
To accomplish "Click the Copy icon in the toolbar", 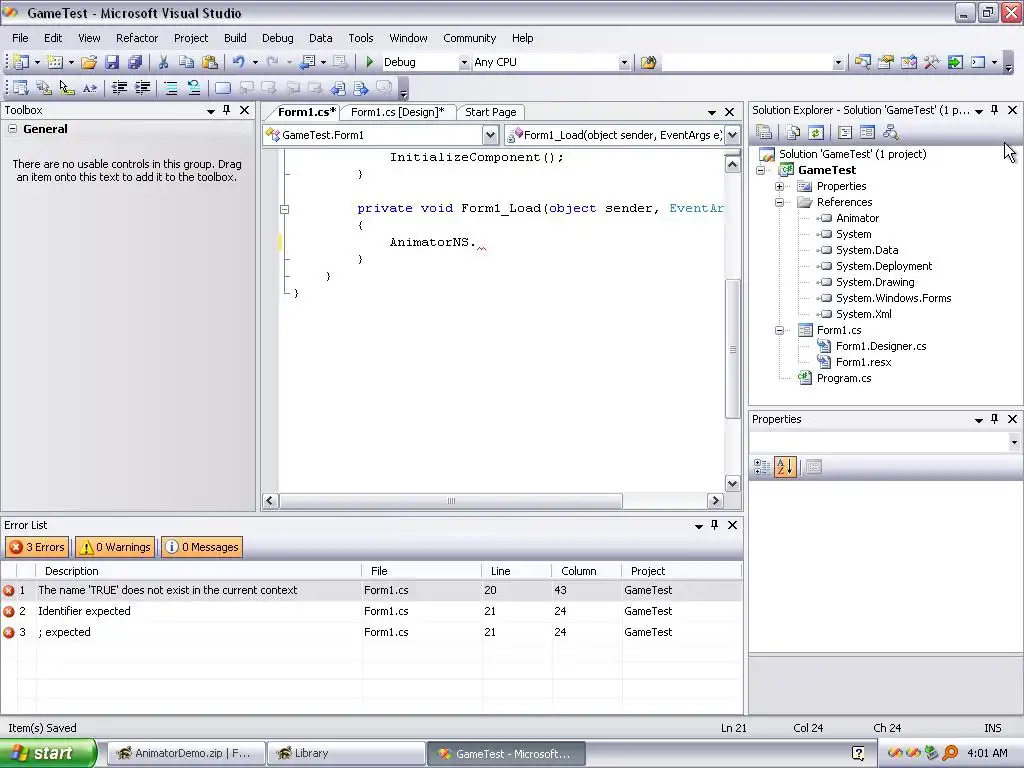I will 186,62.
